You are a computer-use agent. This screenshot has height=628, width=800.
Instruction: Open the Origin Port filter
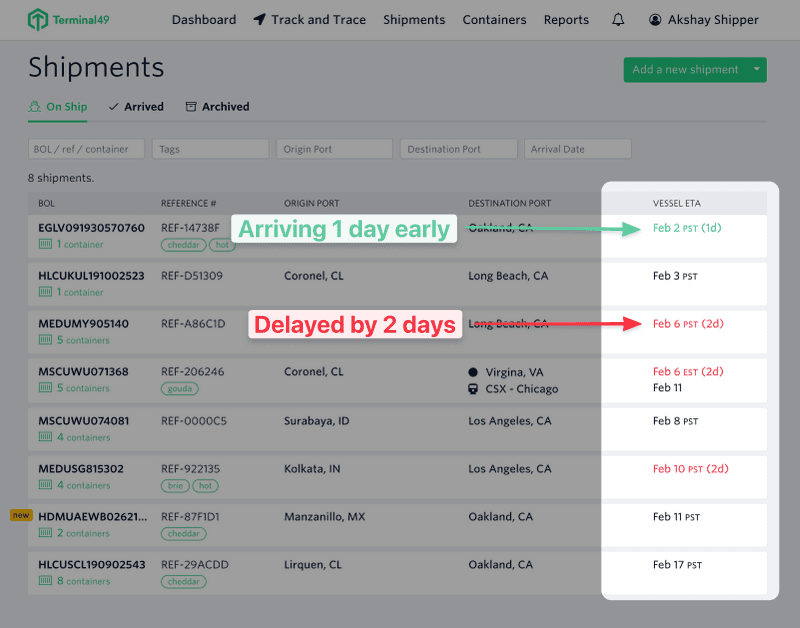click(334, 149)
